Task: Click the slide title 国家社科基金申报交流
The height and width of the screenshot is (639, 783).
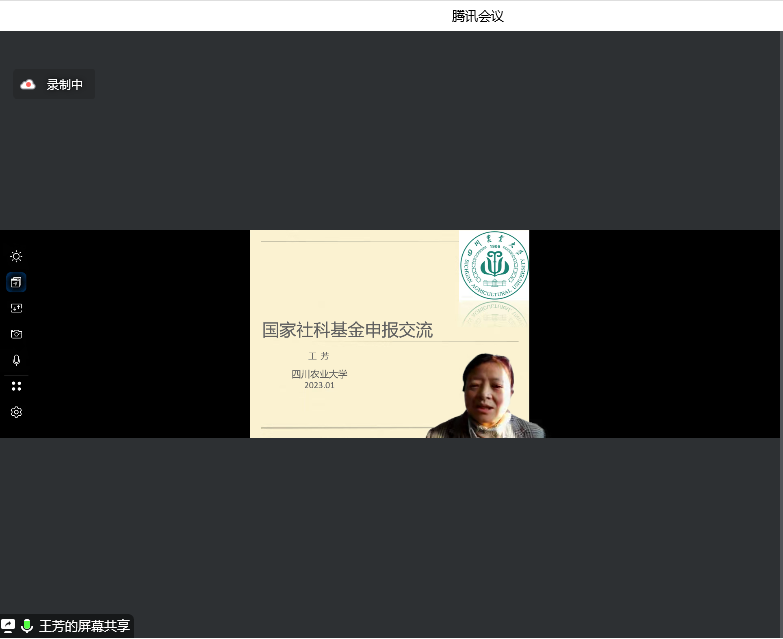Action: coord(347,330)
